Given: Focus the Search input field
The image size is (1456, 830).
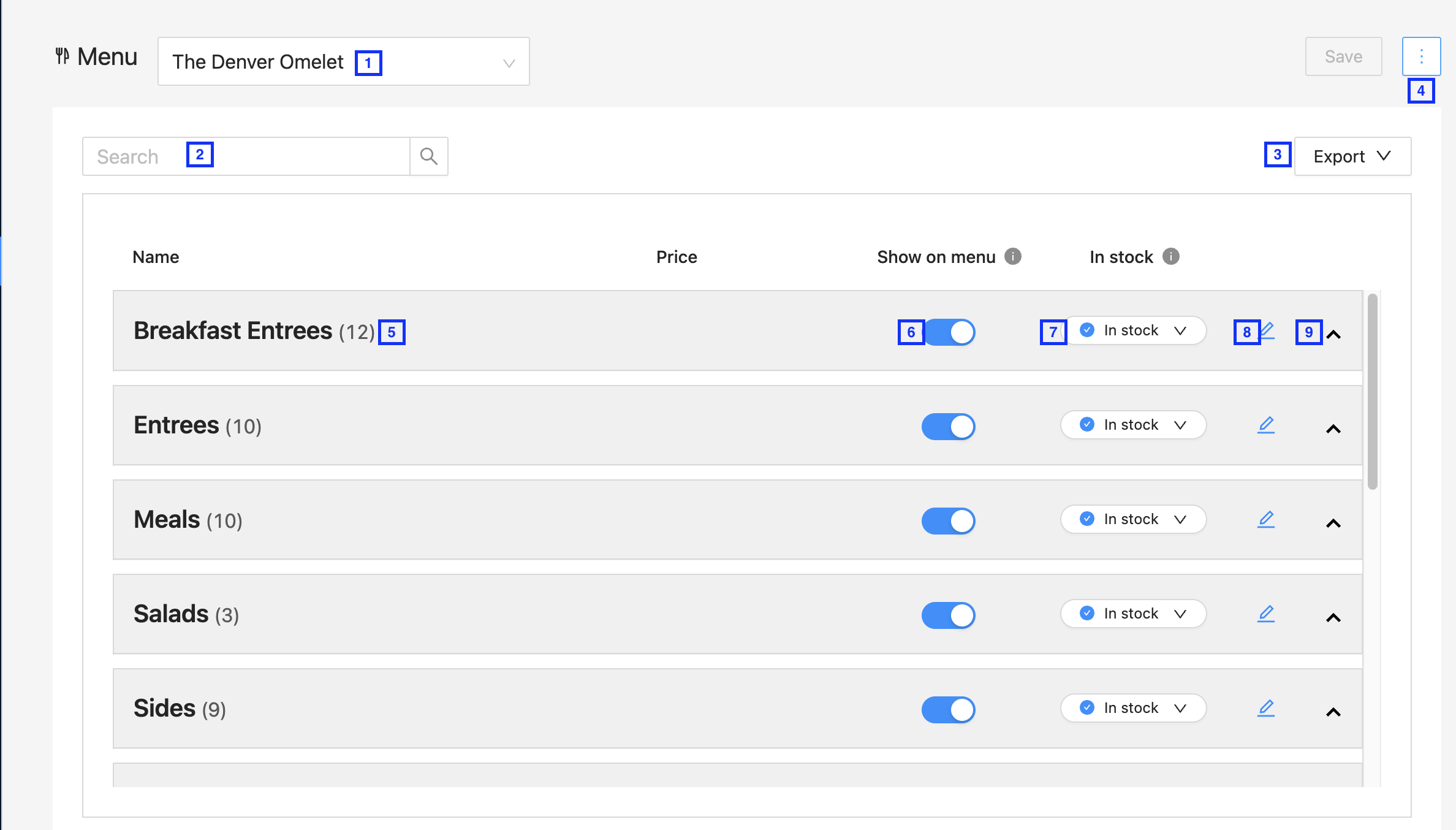Looking at the screenshot, I should (246, 156).
